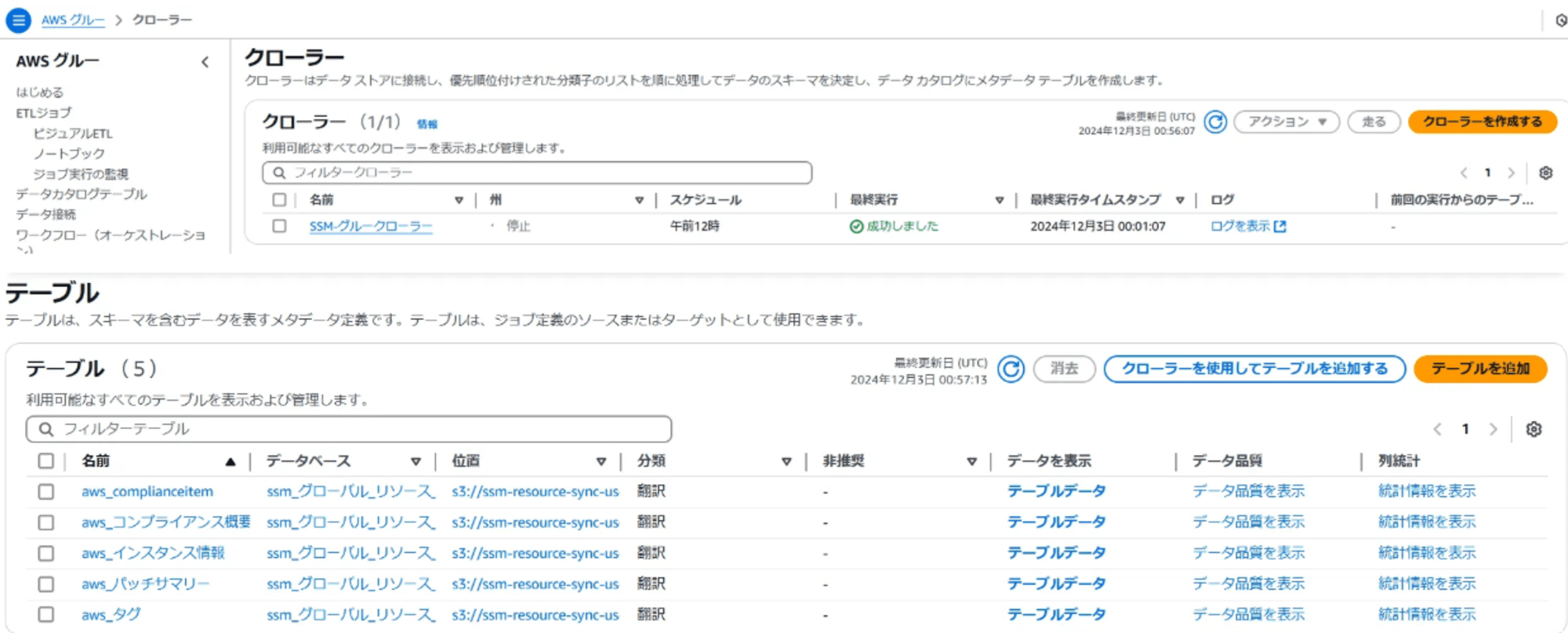This screenshot has height=633, width=1568.
Task: Sort tables by 位置 column arrow
Action: click(601, 462)
